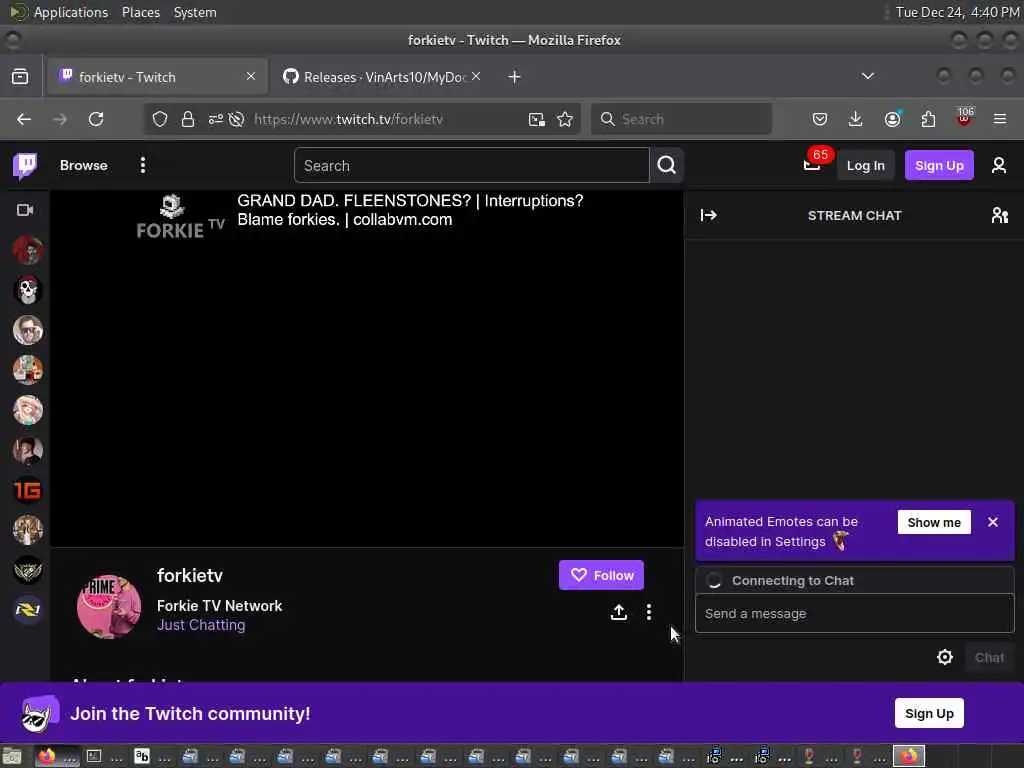Open Firefox downloads panel
1024x768 pixels.
(x=856, y=119)
